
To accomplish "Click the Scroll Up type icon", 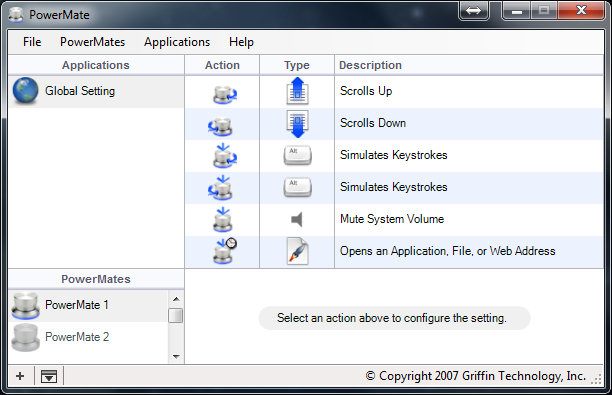I will [x=297, y=91].
